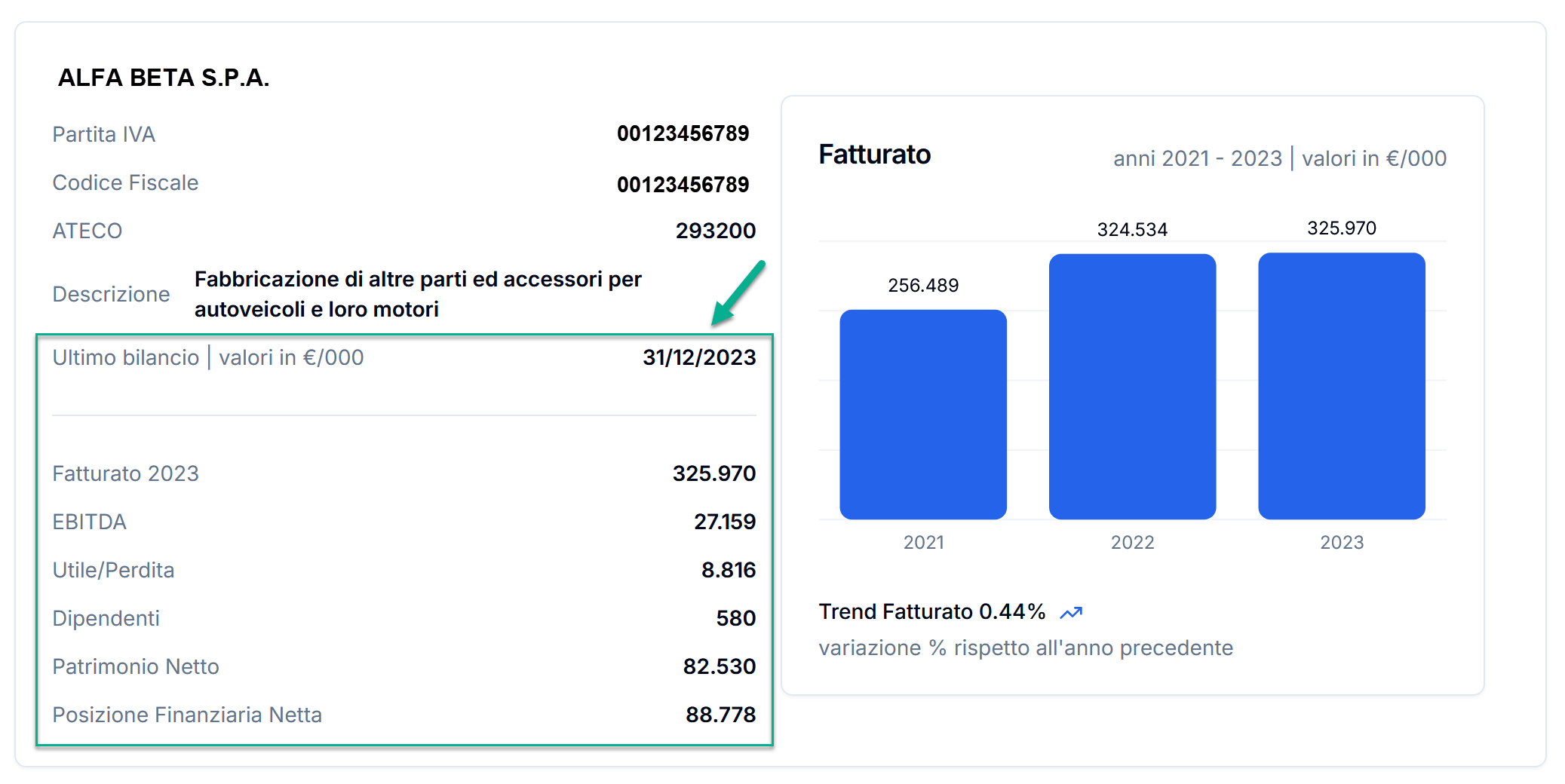
Task: Click the Dipendenti label
Action: [x=106, y=618]
